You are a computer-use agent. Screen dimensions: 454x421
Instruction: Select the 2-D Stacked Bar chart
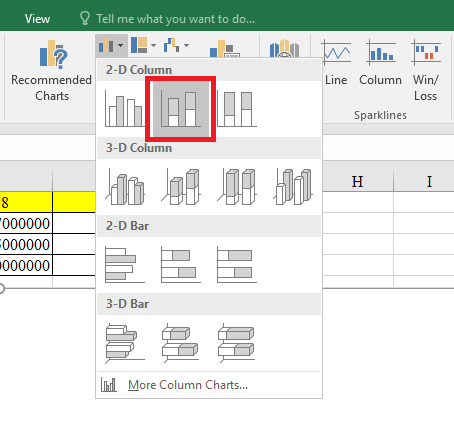181,265
